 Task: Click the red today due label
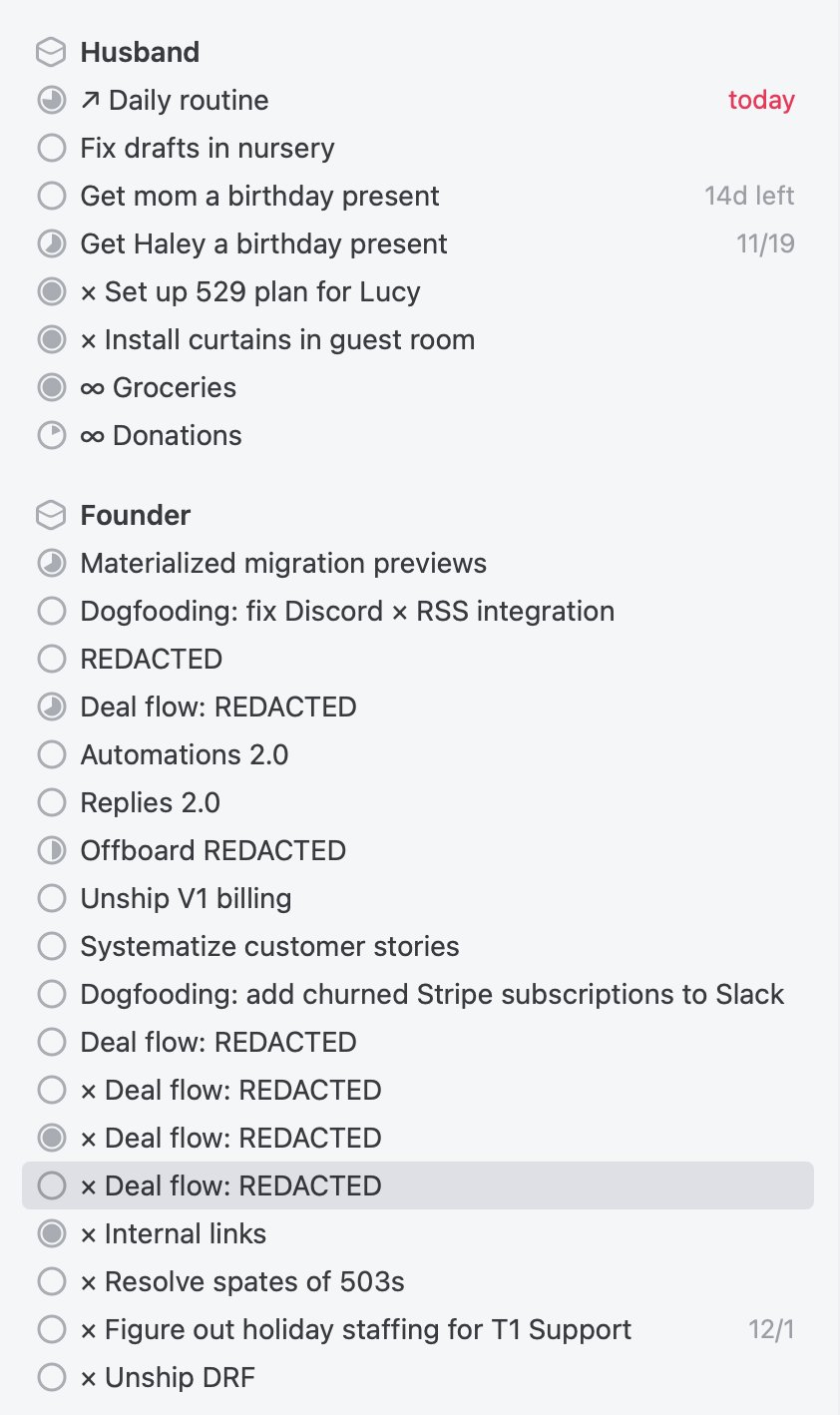[761, 100]
